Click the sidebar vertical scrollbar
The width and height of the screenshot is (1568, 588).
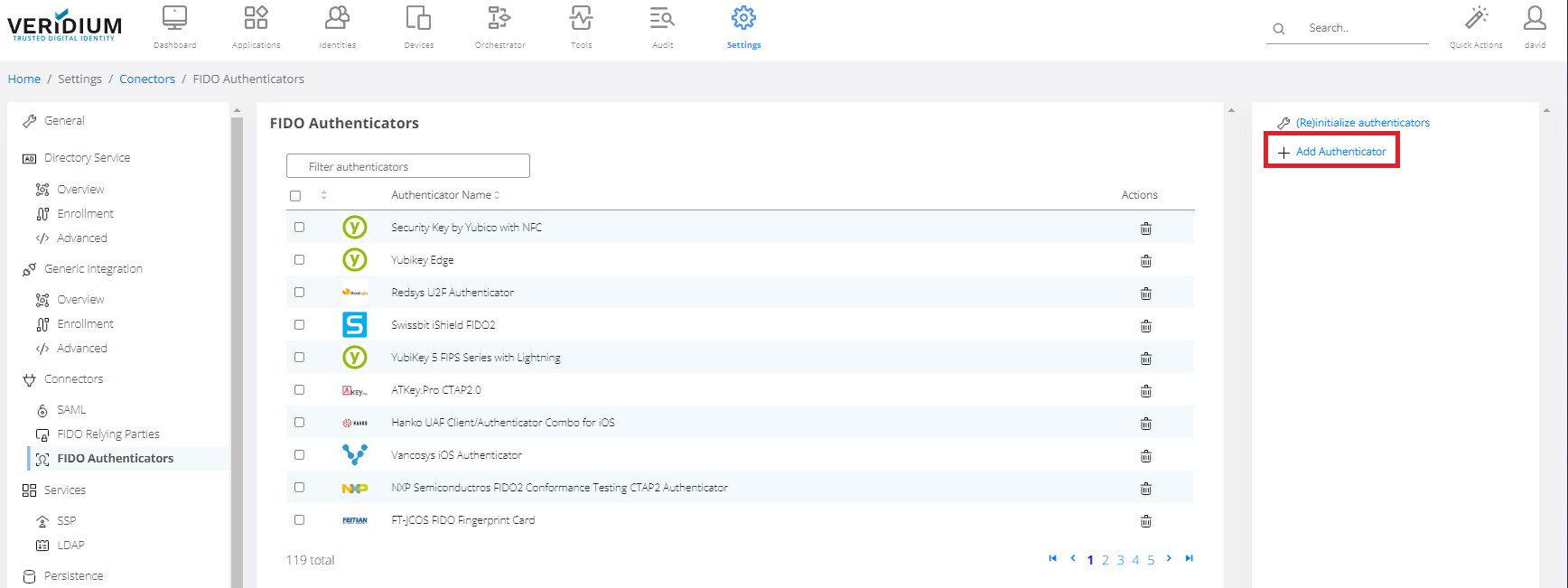pyautogui.click(x=237, y=343)
